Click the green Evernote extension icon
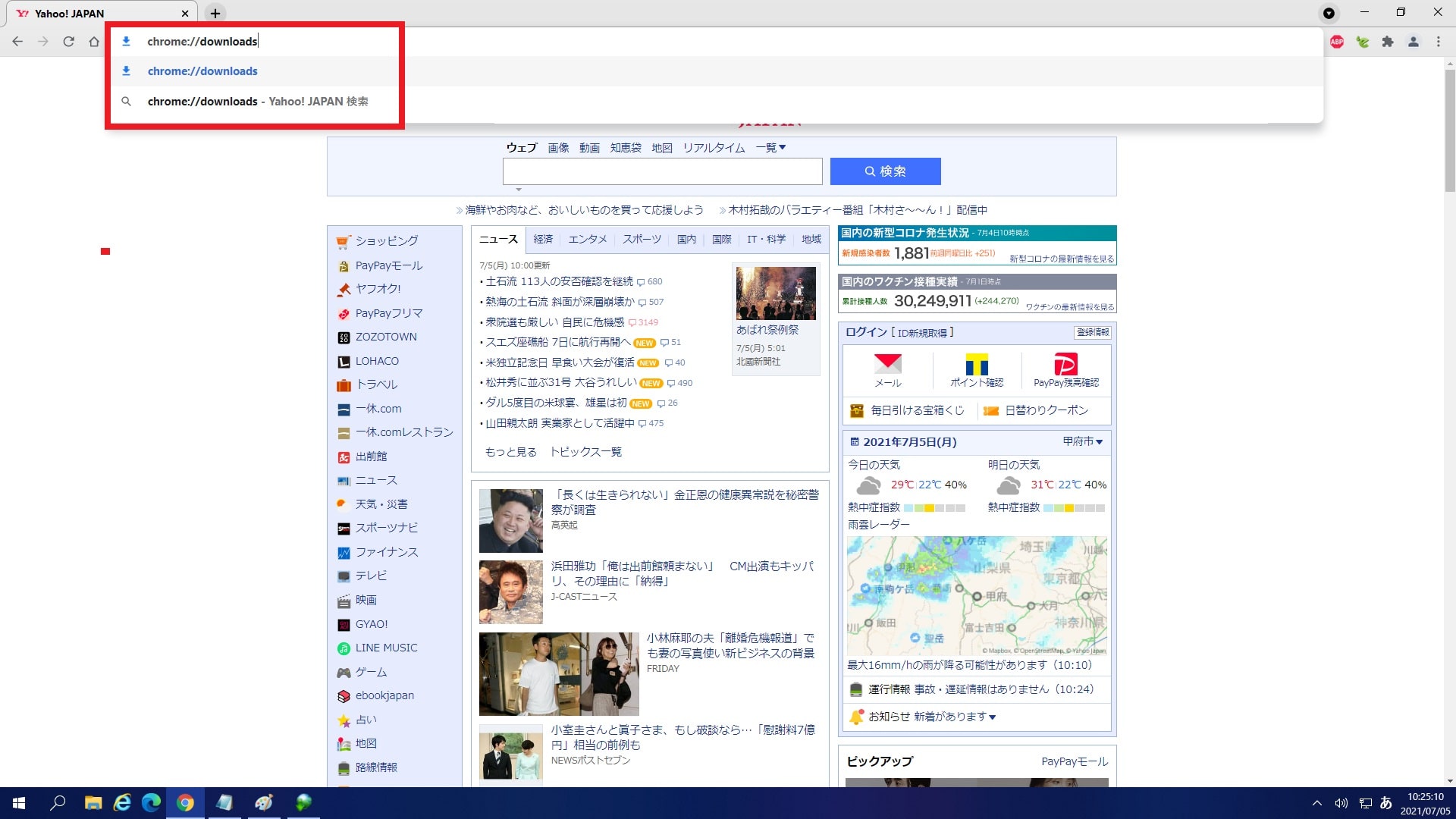This screenshot has height=819, width=1456. [1363, 42]
